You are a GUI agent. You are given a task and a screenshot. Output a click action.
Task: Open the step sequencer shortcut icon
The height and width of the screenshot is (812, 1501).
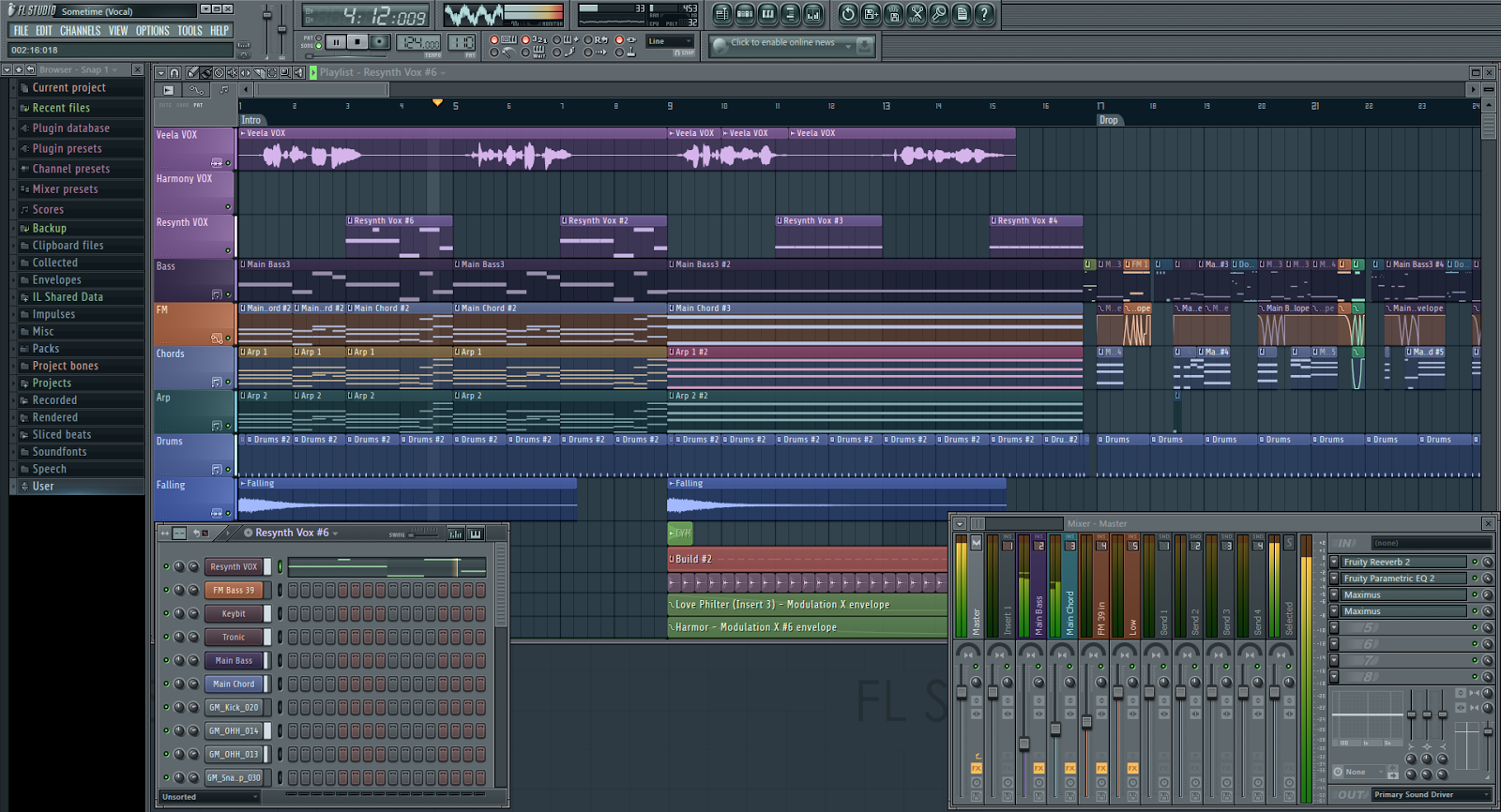point(745,14)
